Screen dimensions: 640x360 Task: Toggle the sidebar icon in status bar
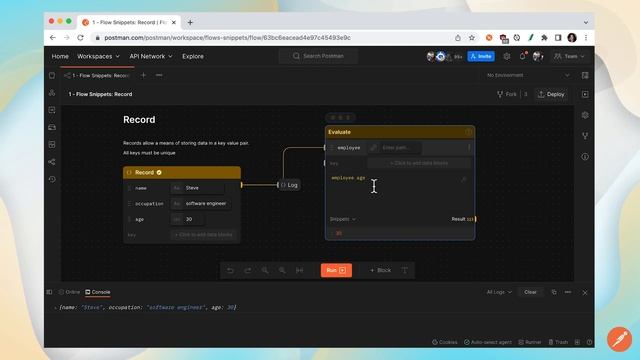click(49, 292)
